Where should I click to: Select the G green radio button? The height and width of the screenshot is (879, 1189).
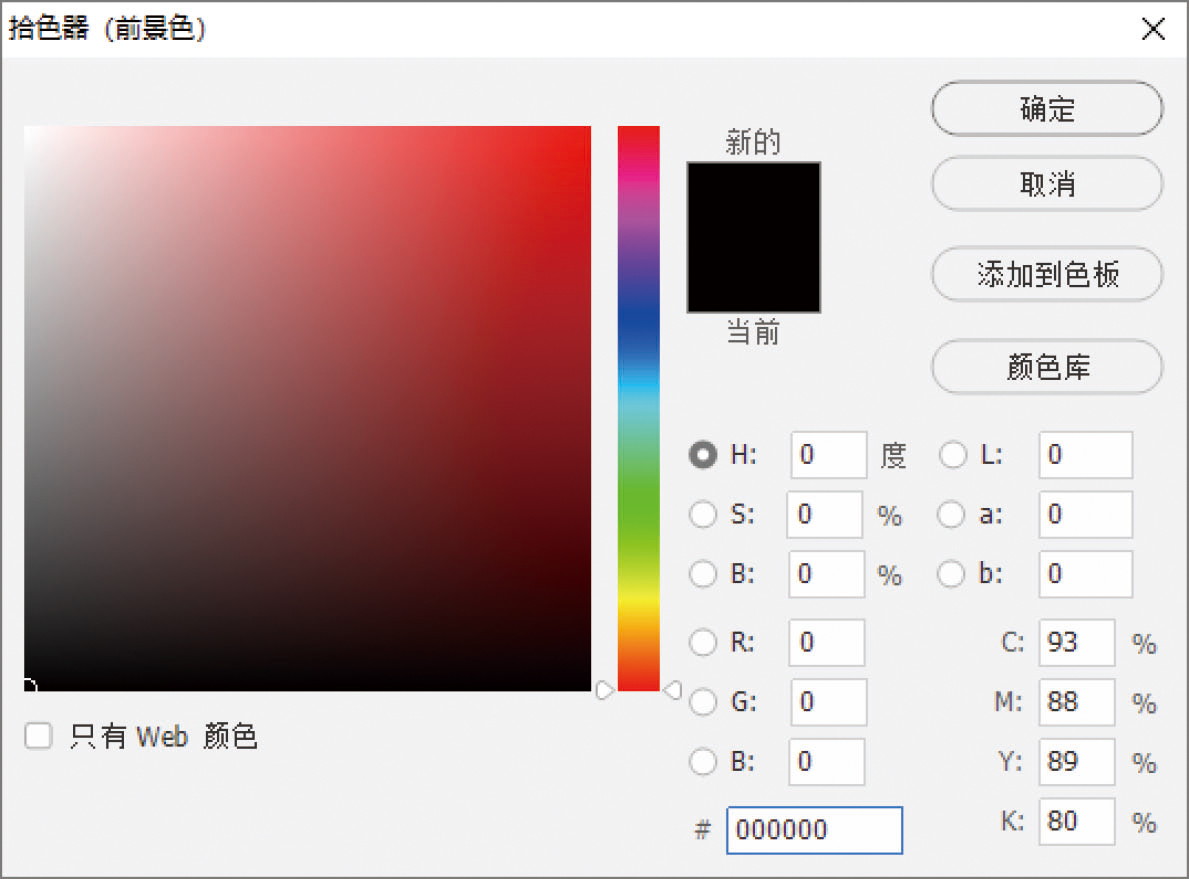coord(704,702)
